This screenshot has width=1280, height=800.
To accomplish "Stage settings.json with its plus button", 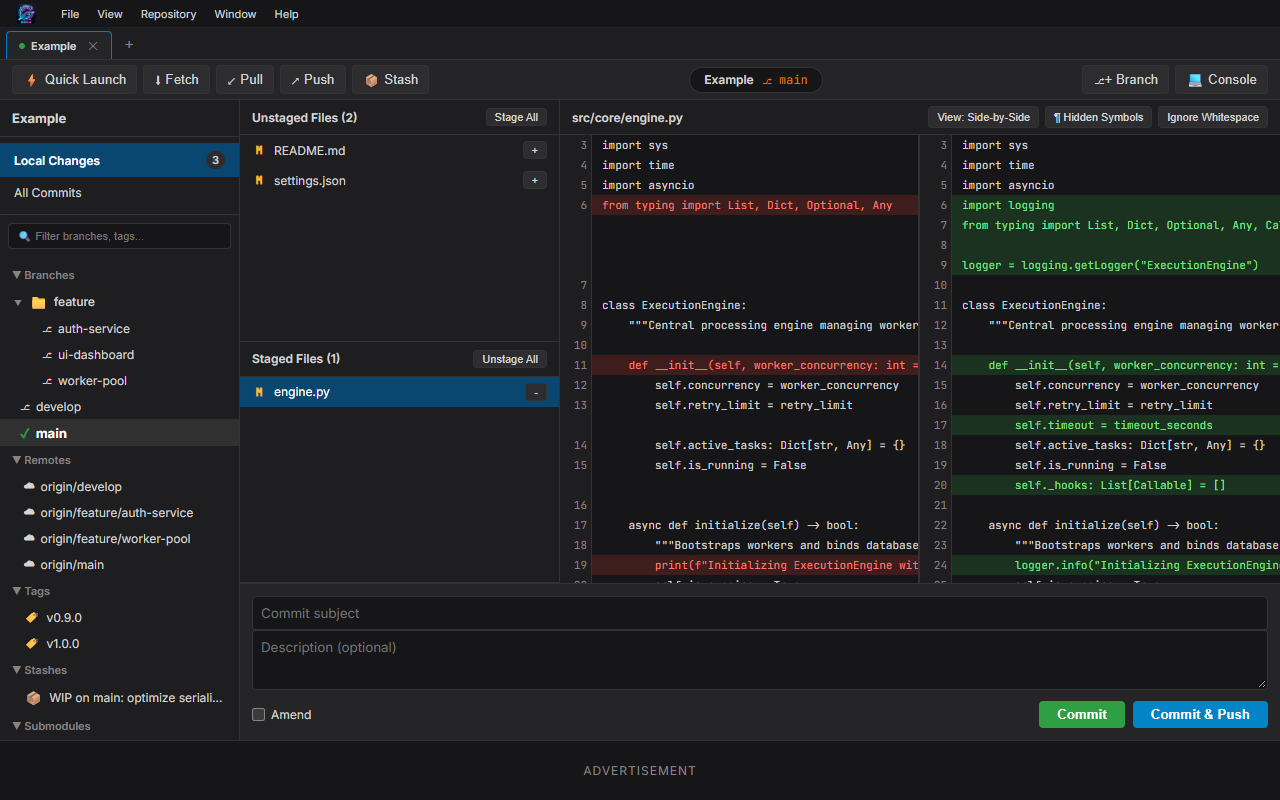I will click(x=535, y=181).
